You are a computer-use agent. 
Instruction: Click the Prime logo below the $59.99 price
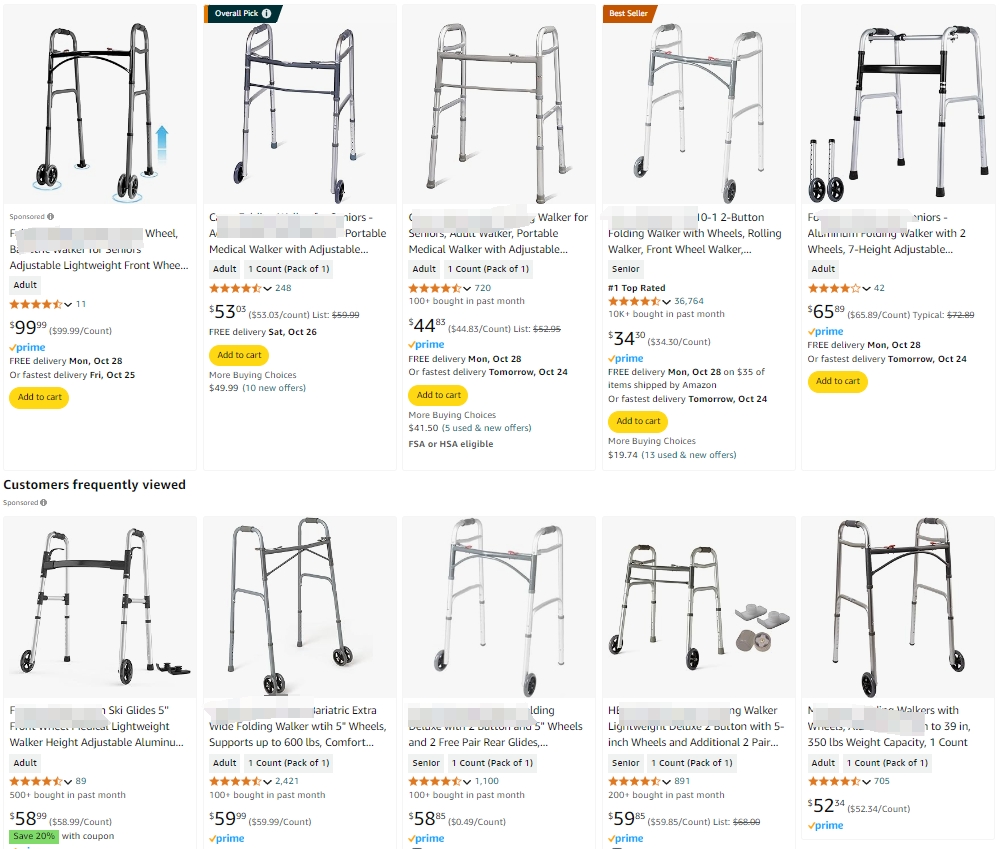click(227, 839)
